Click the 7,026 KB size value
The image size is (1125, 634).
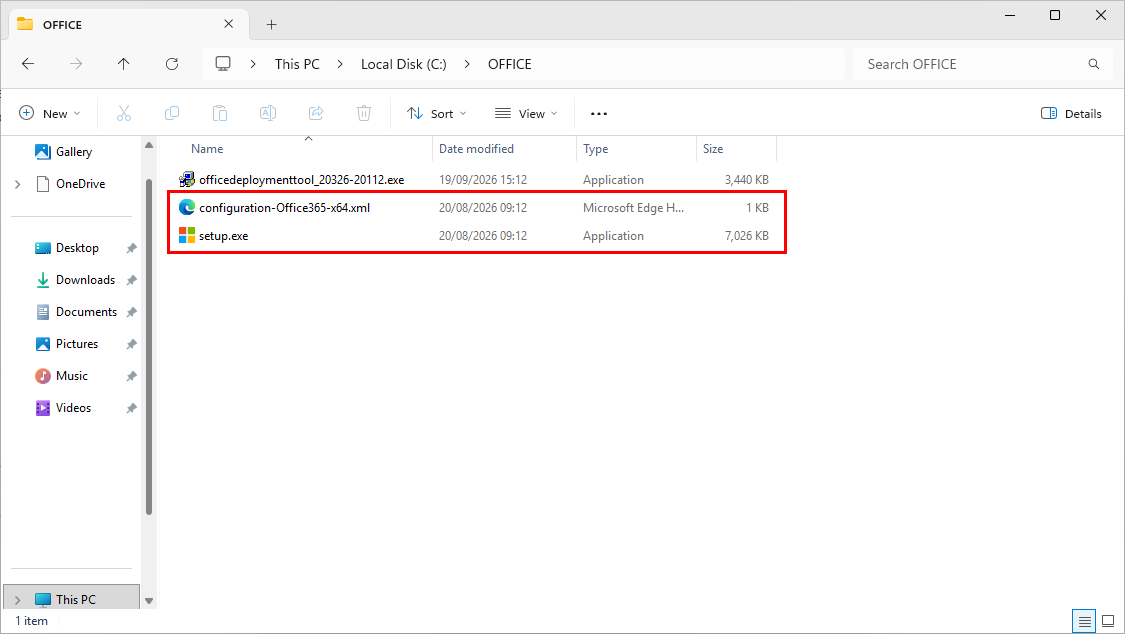click(747, 235)
